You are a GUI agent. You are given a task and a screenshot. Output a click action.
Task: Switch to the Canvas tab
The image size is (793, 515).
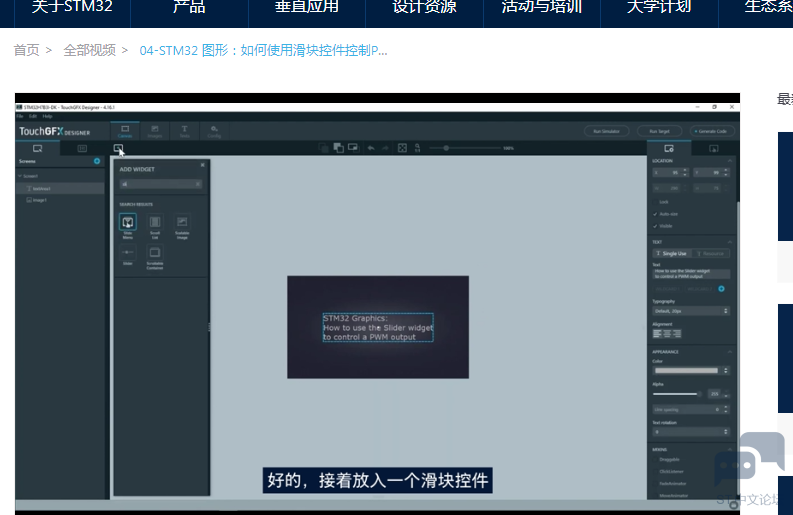pos(125,131)
